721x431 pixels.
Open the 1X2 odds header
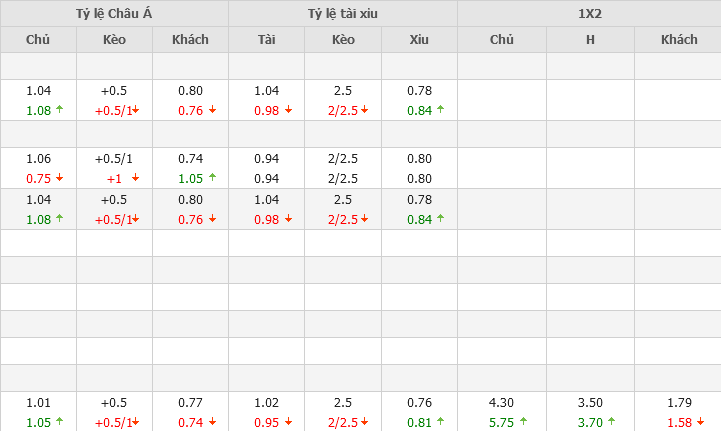tap(589, 13)
